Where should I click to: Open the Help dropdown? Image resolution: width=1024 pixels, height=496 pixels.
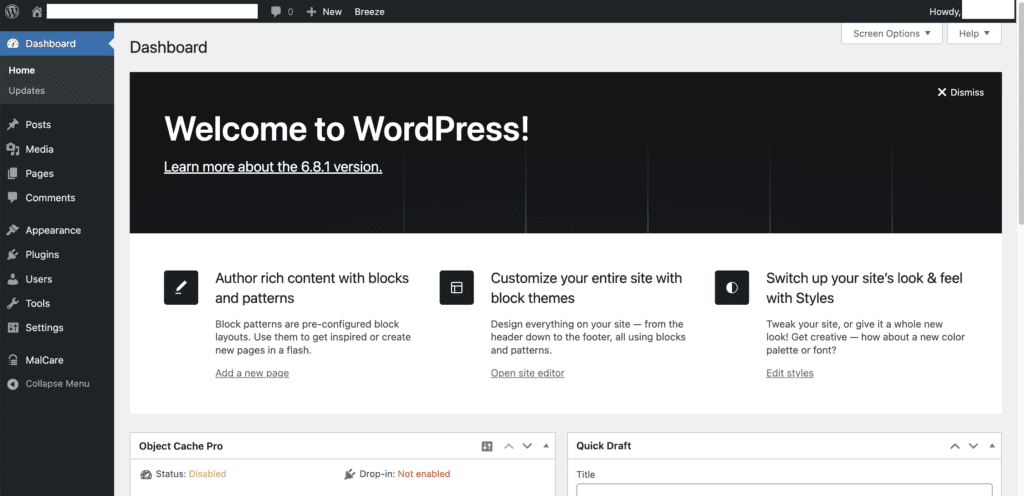click(x=974, y=33)
